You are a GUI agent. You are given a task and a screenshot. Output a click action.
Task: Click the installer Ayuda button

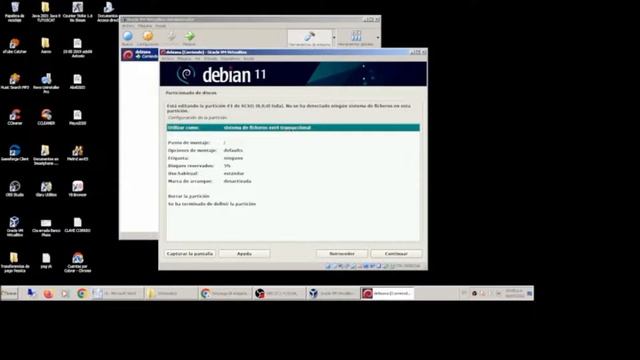point(244,254)
